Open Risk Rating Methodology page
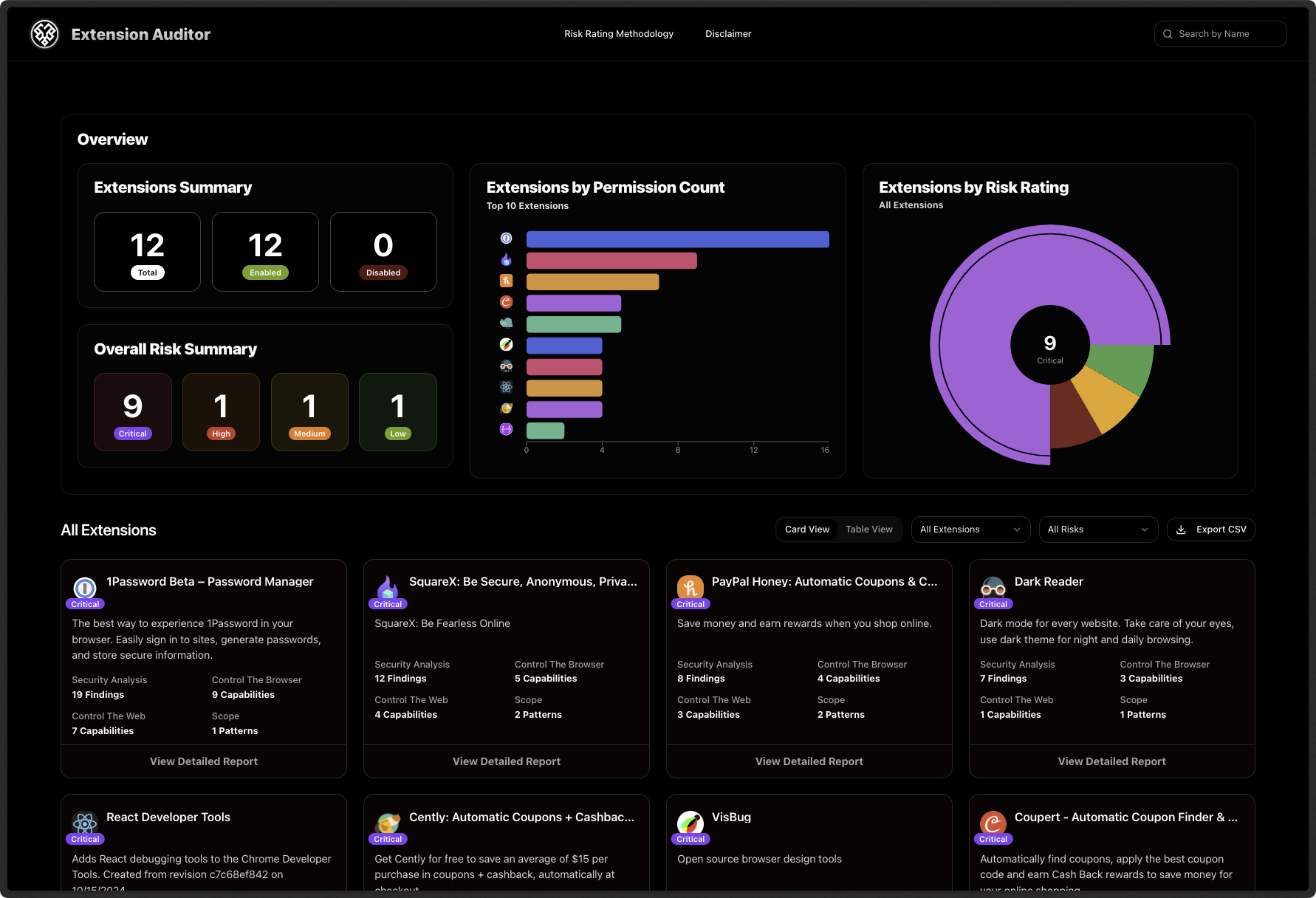 619,34
